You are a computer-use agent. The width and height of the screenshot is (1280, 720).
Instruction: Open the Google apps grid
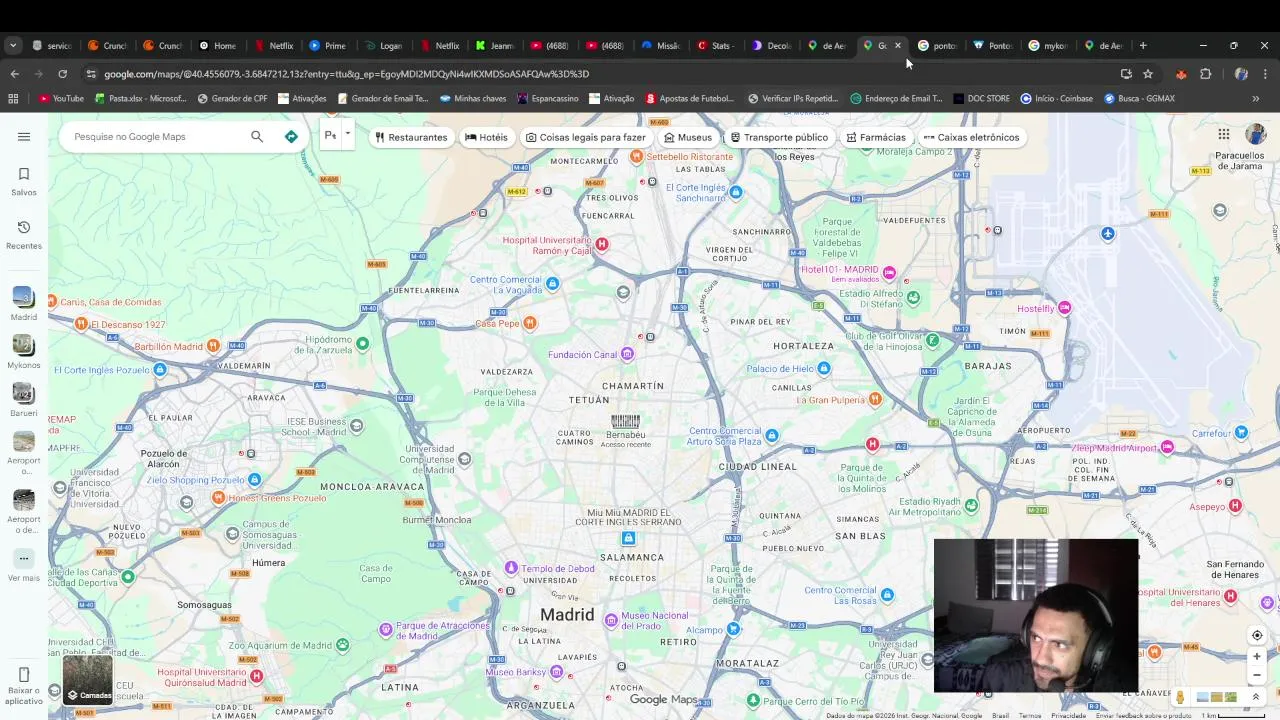tap(1223, 134)
